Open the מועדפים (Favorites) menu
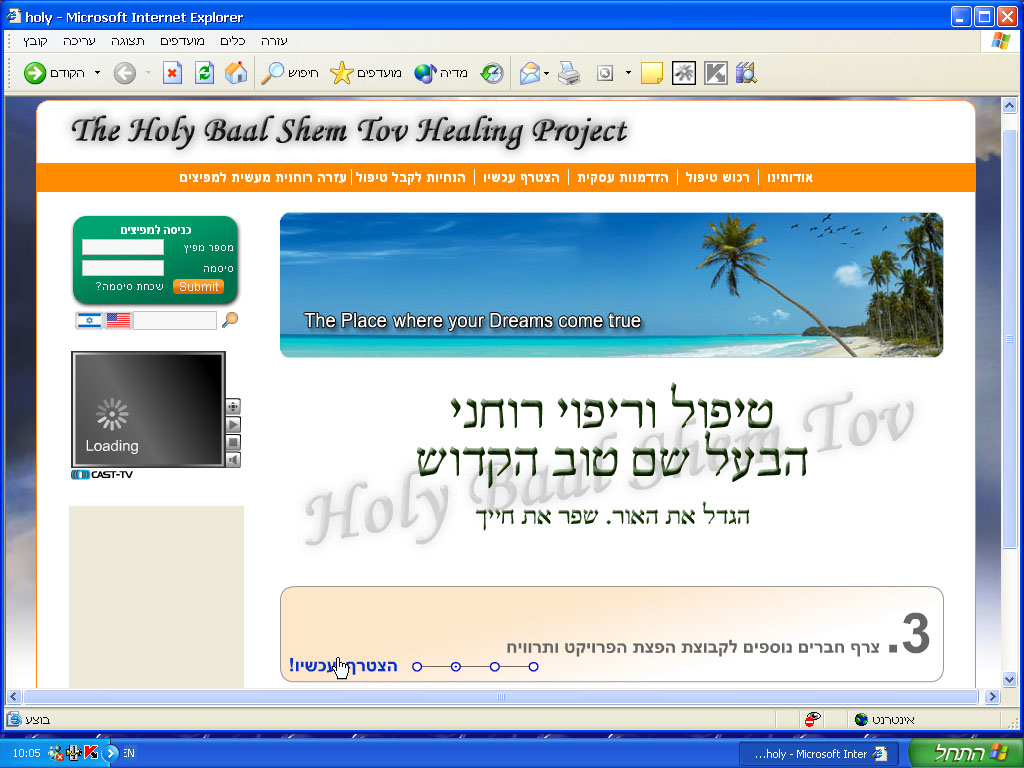The height and width of the screenshot is (768, 1024). (x=182, y=41)
